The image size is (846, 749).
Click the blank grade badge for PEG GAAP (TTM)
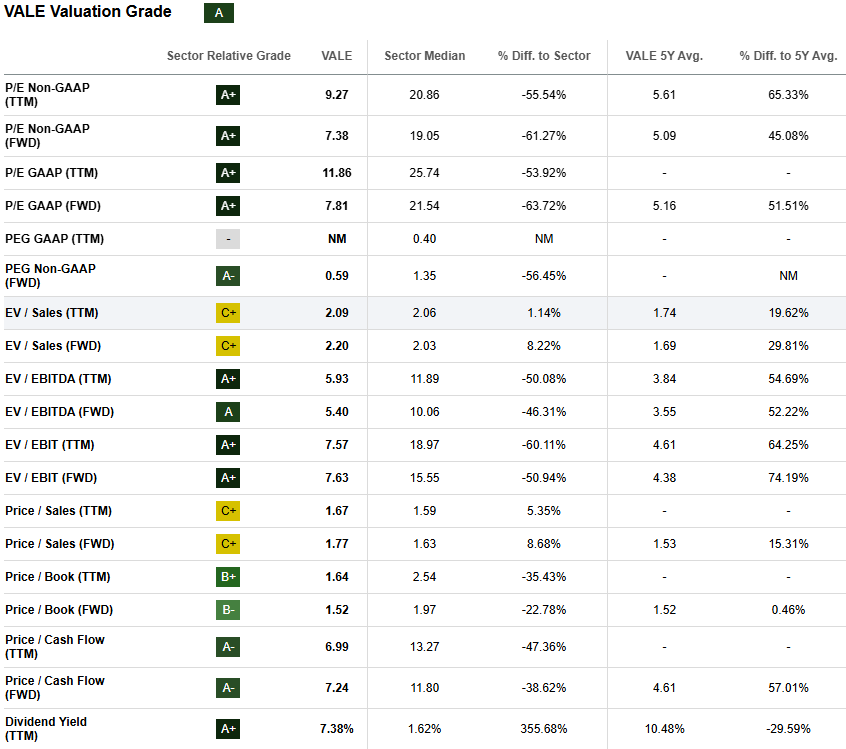click(x=228, y=239)
